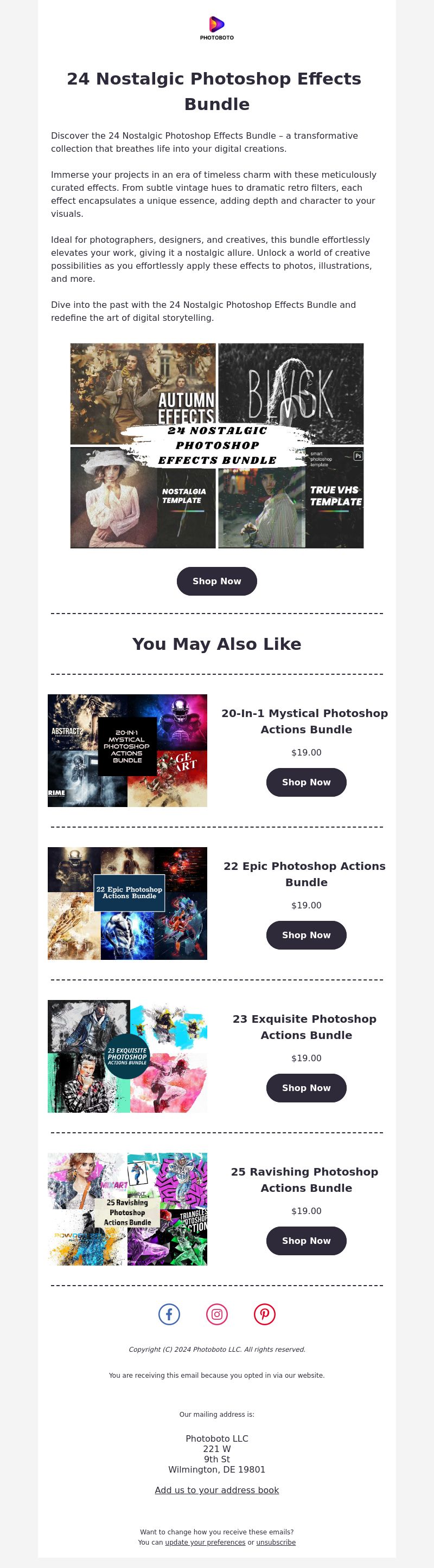Click Add us to your address book
The image size is (434, 1568).
tap(217, 1490)
